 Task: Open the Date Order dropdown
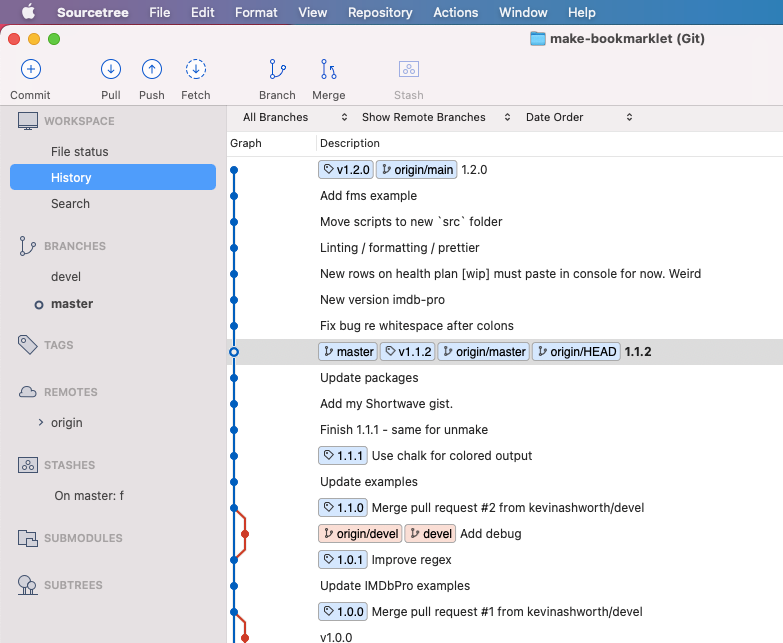pos(579,117)
